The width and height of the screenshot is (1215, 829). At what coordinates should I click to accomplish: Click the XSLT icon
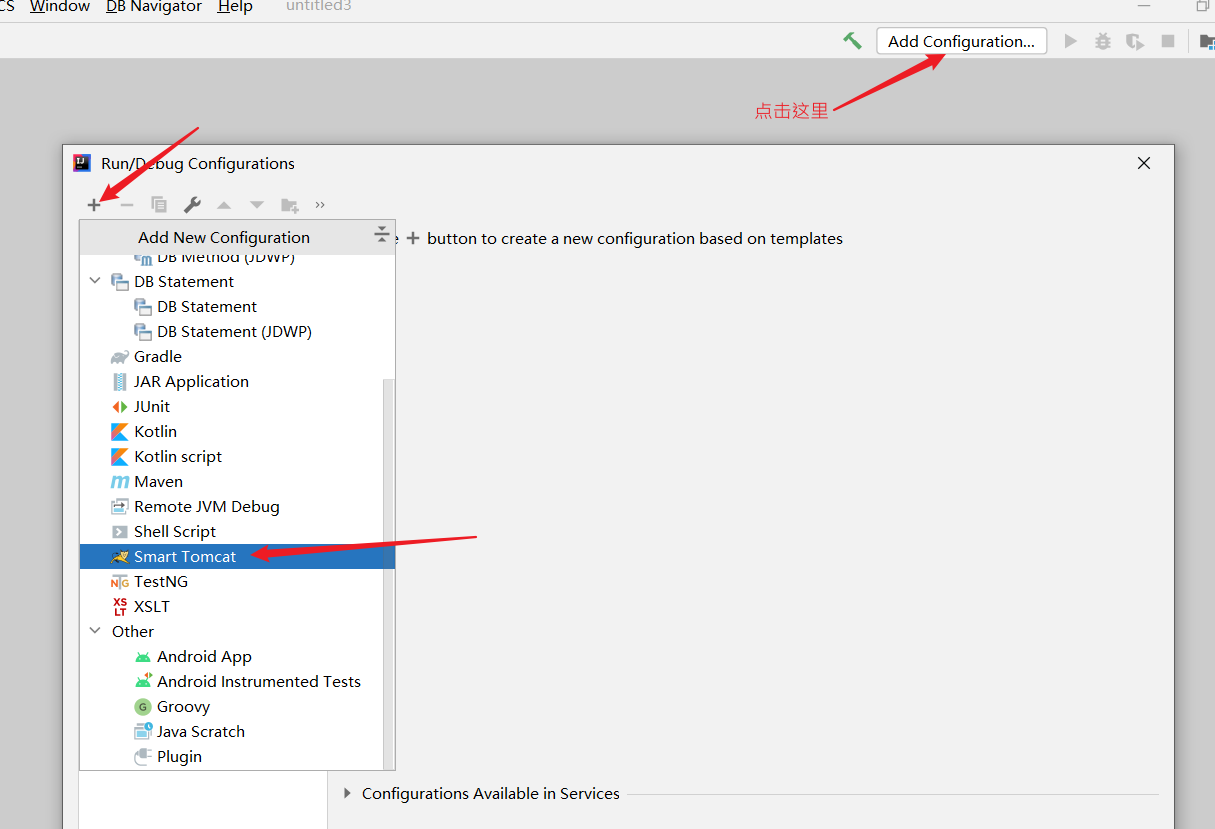(x=120, y=607)
